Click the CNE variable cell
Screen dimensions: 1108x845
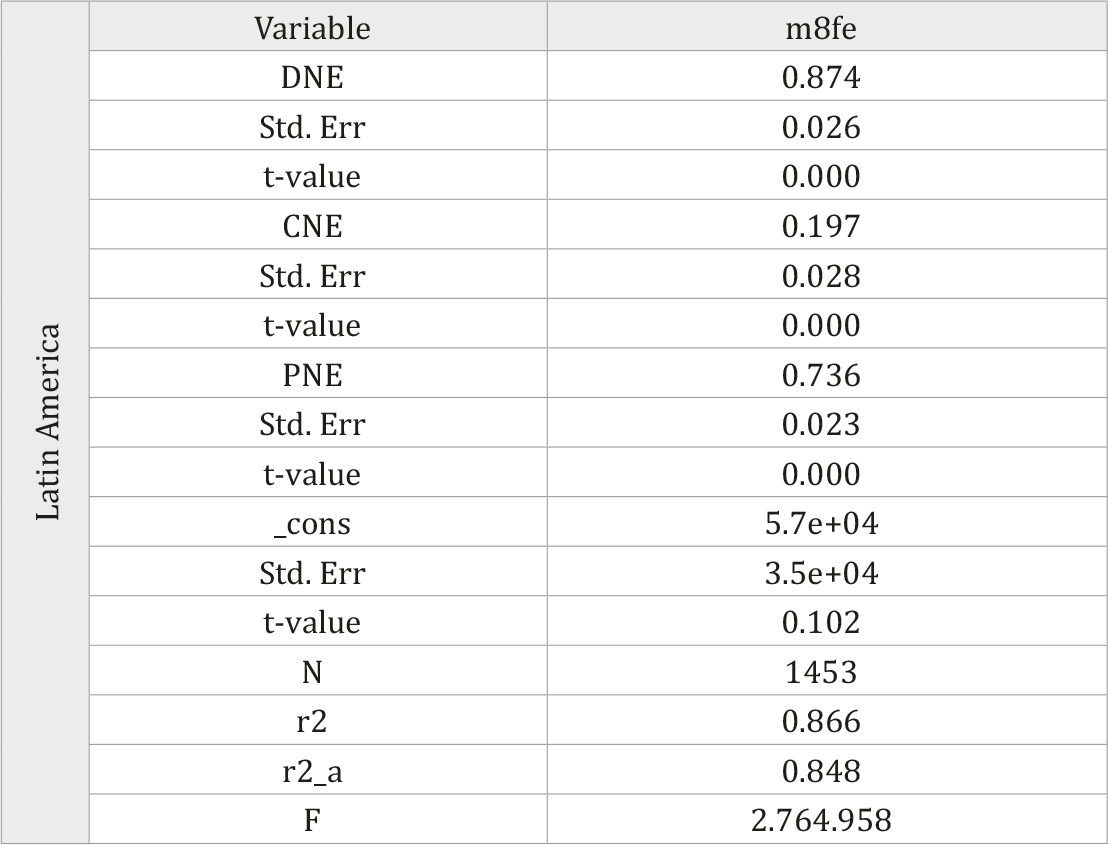pyautogui.click(x=312, y=226)
